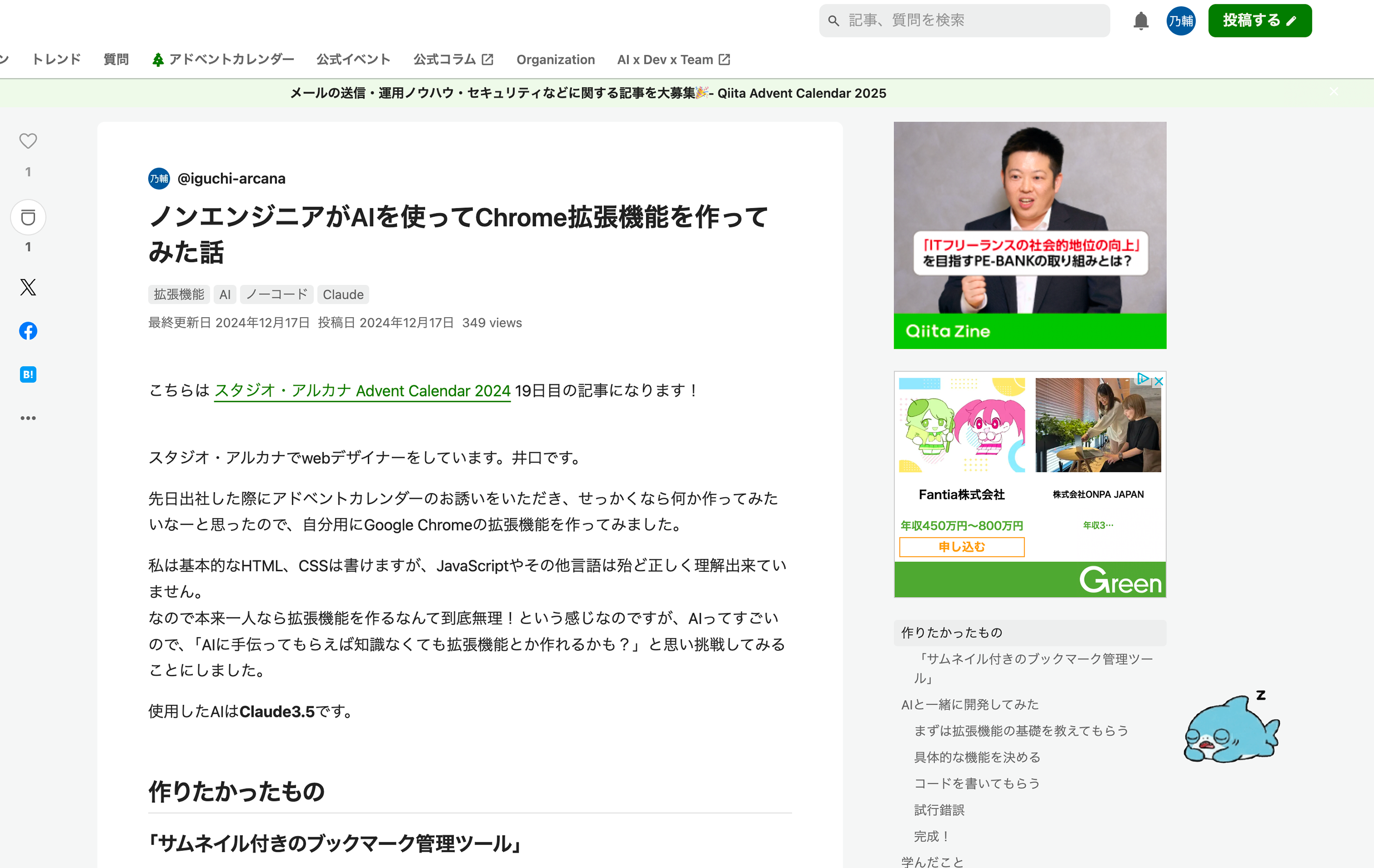This screenshot has height=868, width=1374.
Task: Like the article with the heart icon
Action: coord(27,141)
